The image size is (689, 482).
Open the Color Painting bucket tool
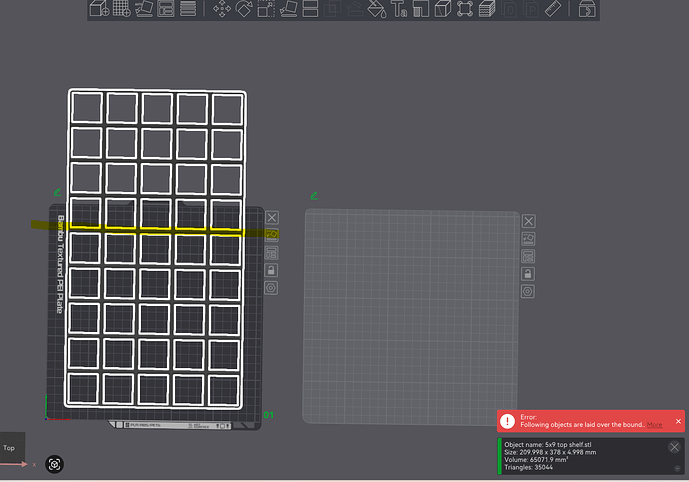377,9
